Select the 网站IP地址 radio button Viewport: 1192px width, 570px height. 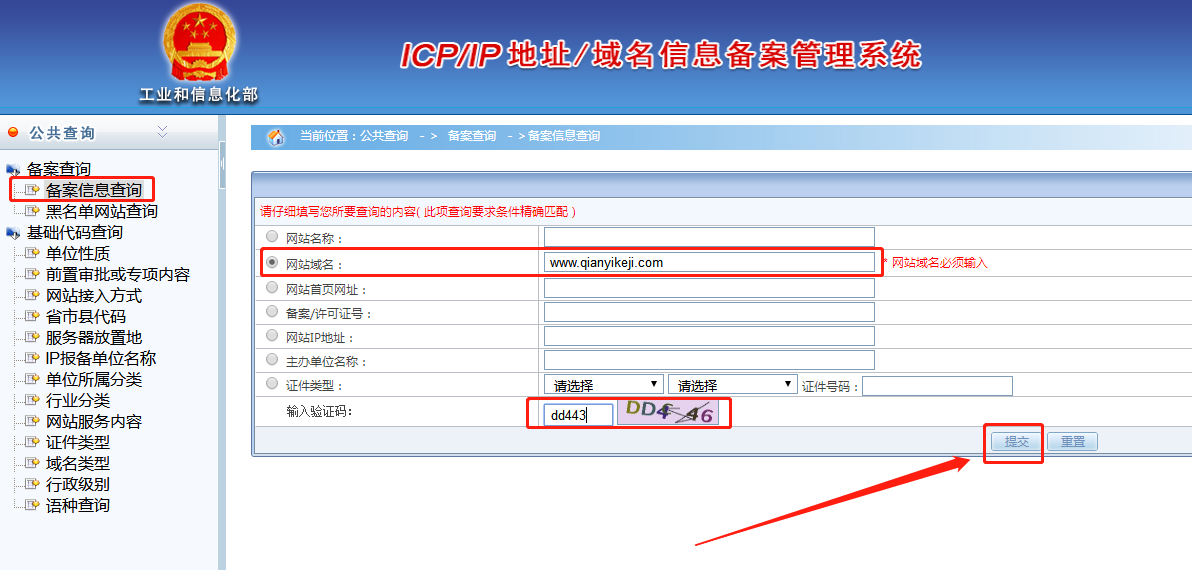coord(272,336)
